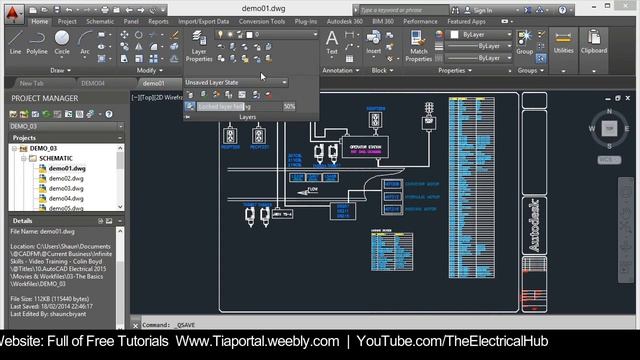This screenshot has width=640, height=360.
Task: Click the search binoculars icon
Action: pos(456,10)
